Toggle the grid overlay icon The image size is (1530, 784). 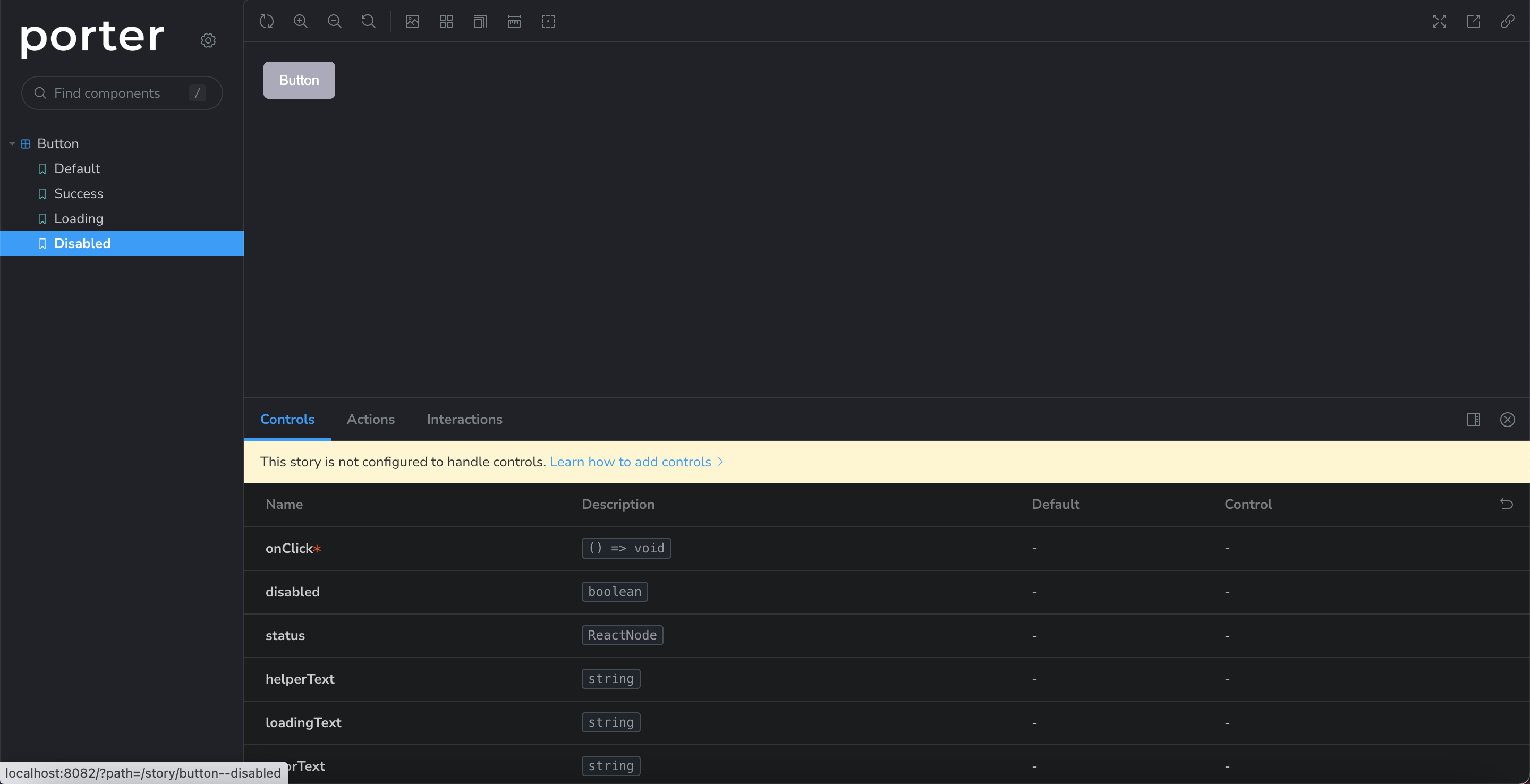tap(446, 21)
